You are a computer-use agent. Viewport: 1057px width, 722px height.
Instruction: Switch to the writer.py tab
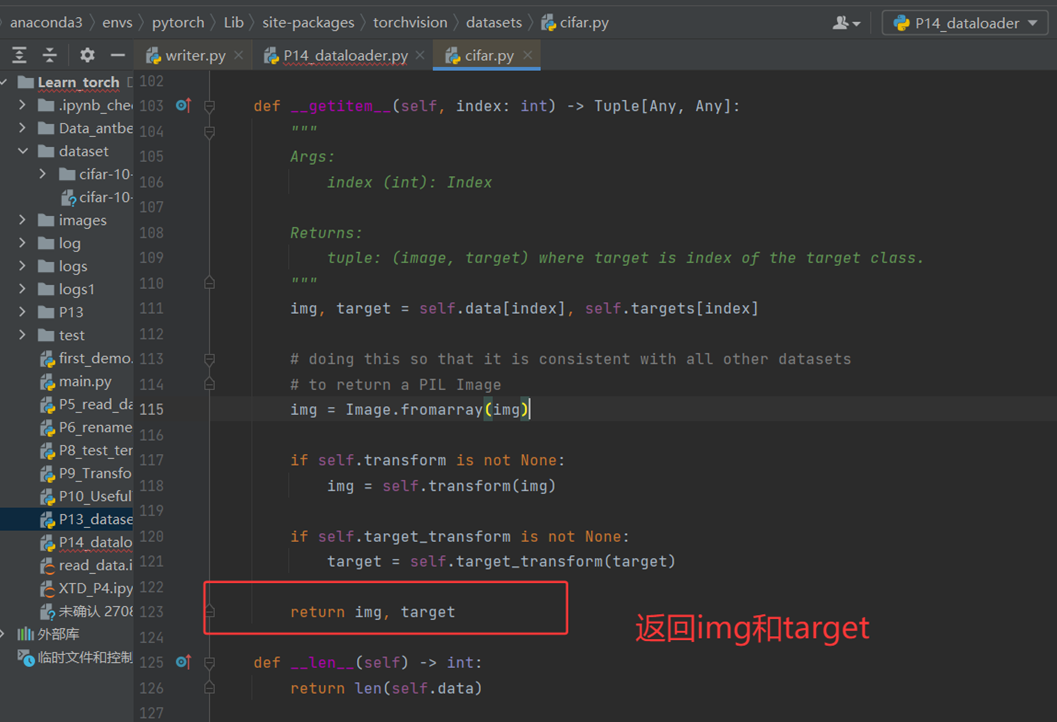click(186, 55)
